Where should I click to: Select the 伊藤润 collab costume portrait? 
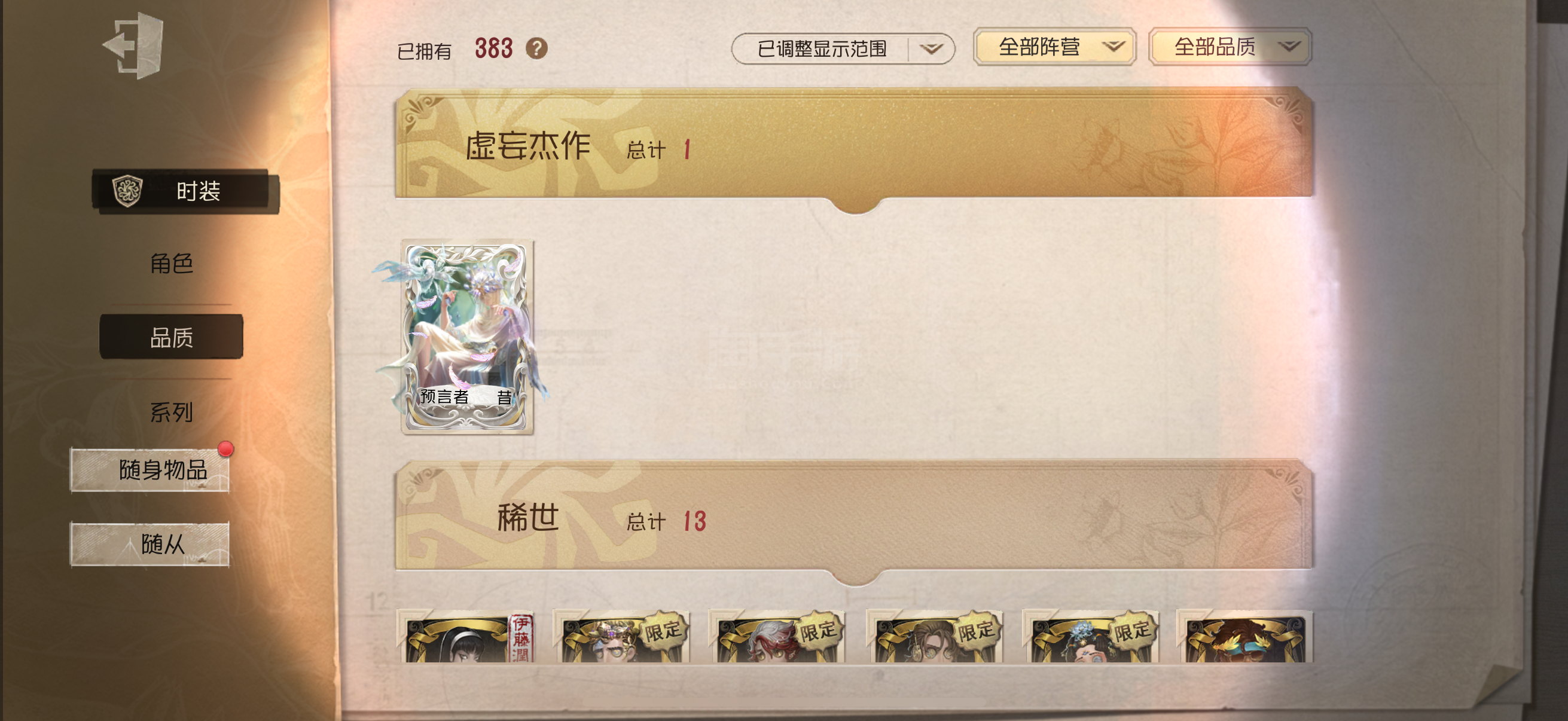point(466,637)
